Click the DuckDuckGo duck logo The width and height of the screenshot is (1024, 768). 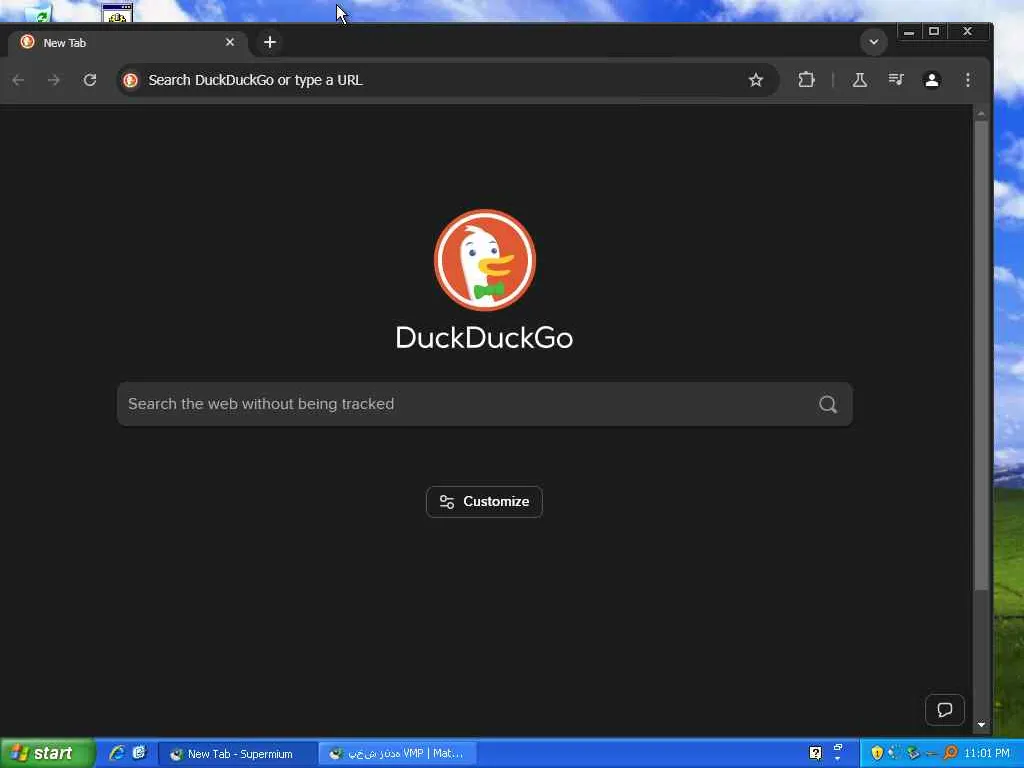pos(485,260)
